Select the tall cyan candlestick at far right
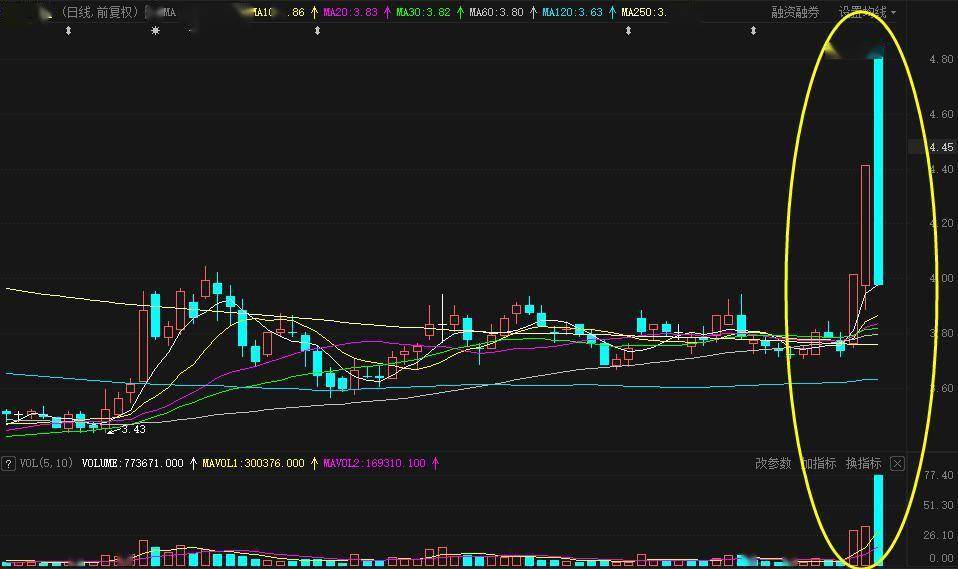Screen dimensions: 958x569 tap(878, 170)
